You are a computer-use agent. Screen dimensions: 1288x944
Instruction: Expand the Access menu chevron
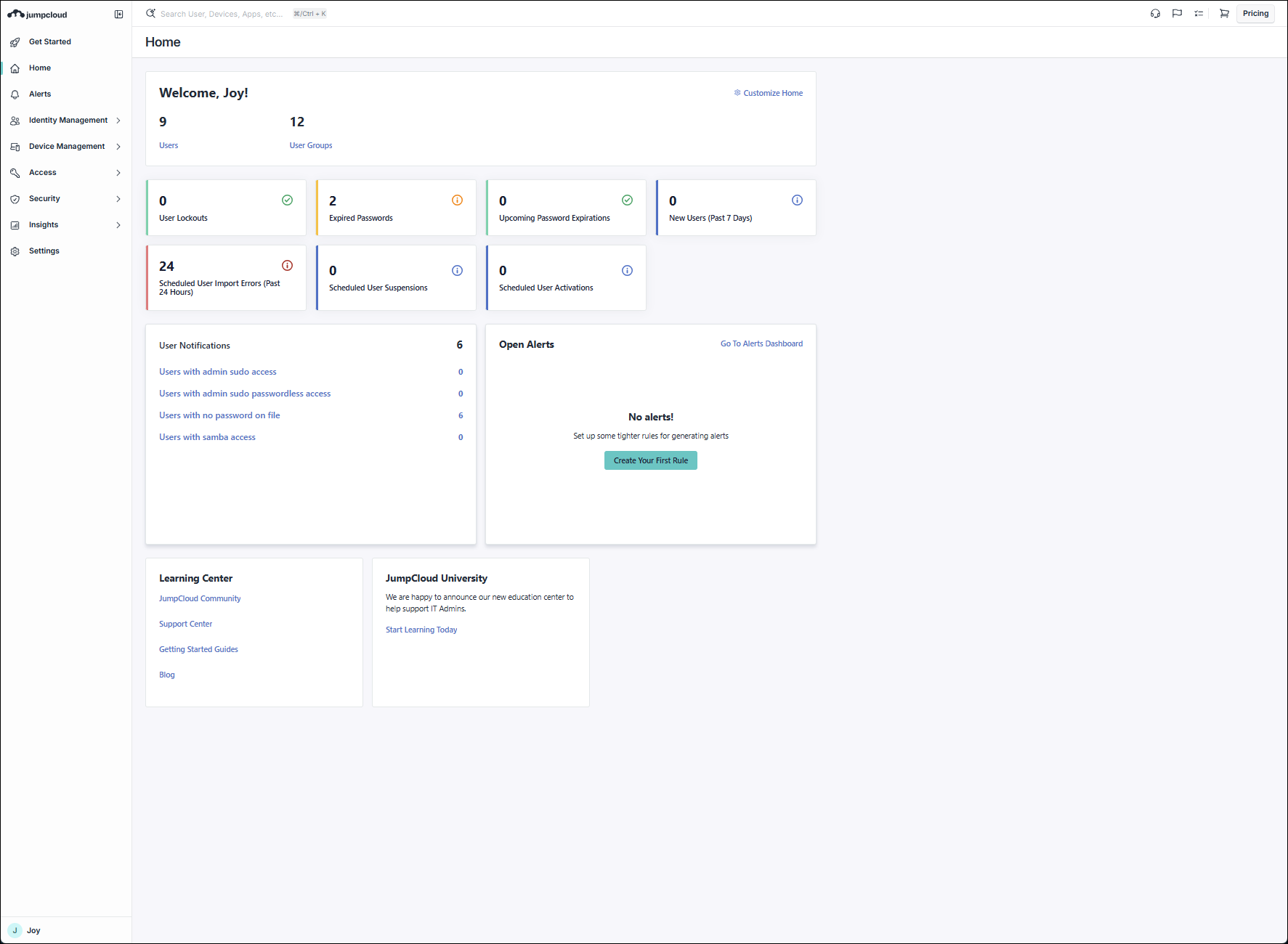[118, 173]
